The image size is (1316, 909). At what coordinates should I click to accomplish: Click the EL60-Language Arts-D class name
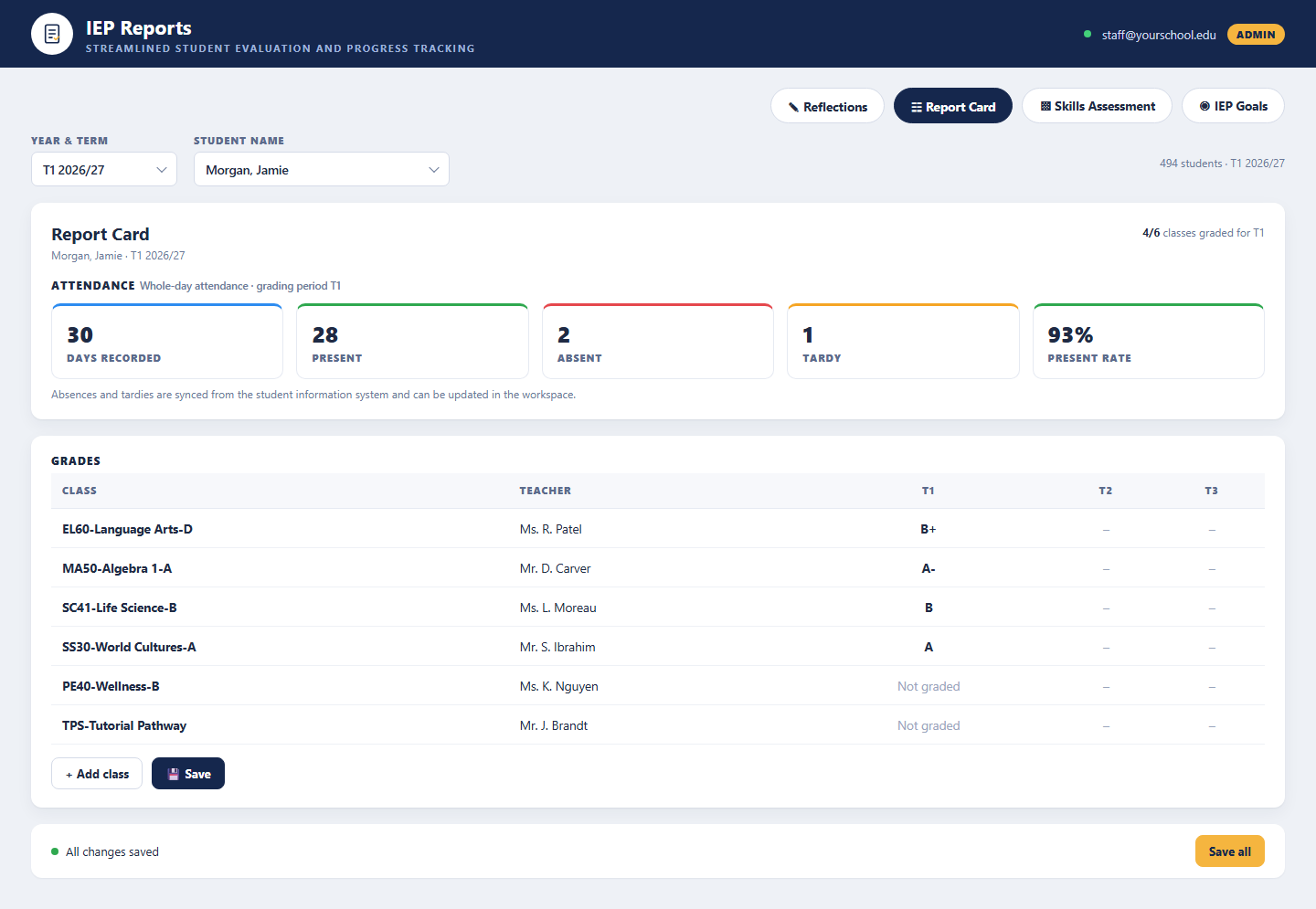127,529
